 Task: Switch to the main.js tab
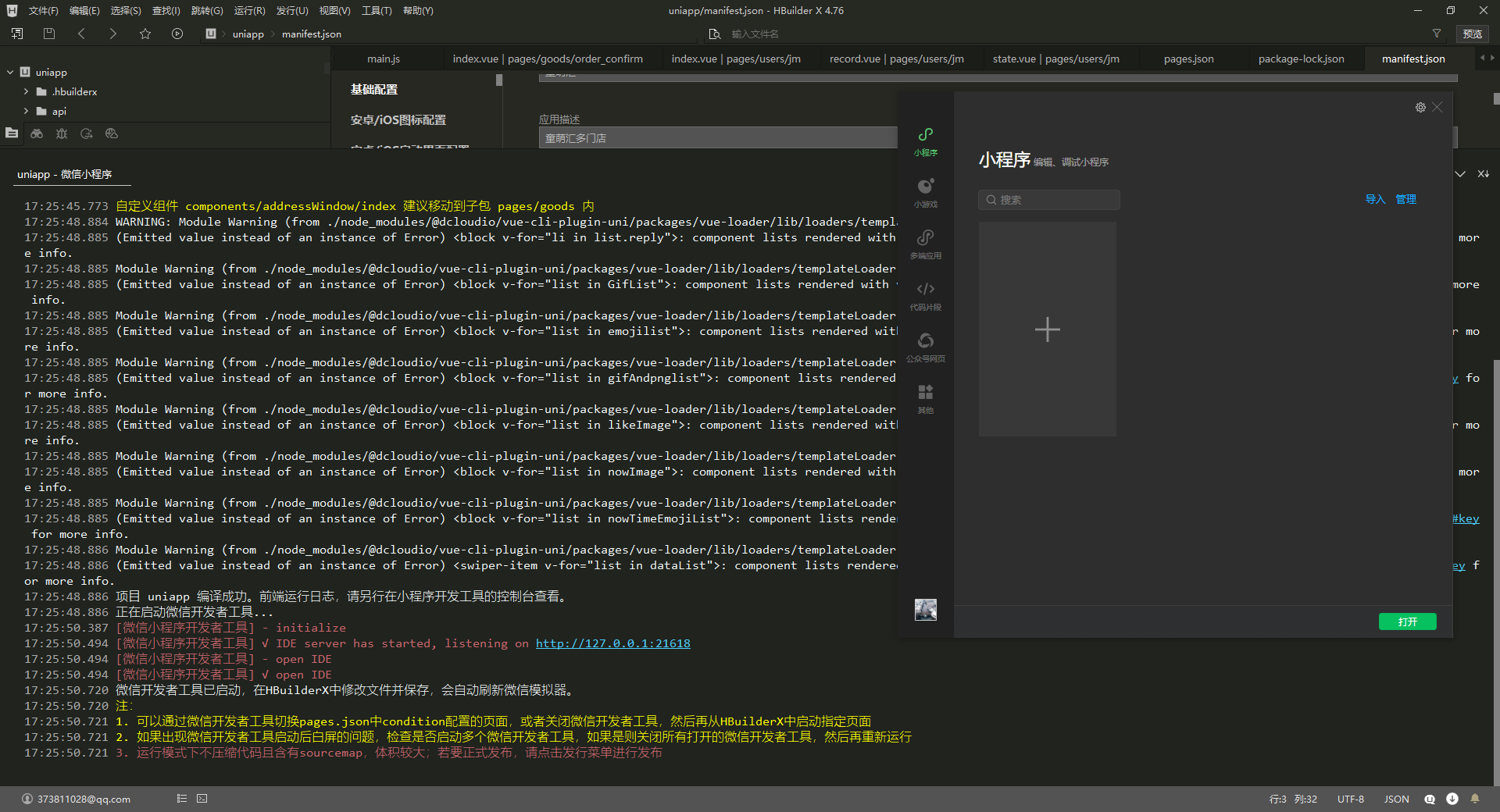383,59
